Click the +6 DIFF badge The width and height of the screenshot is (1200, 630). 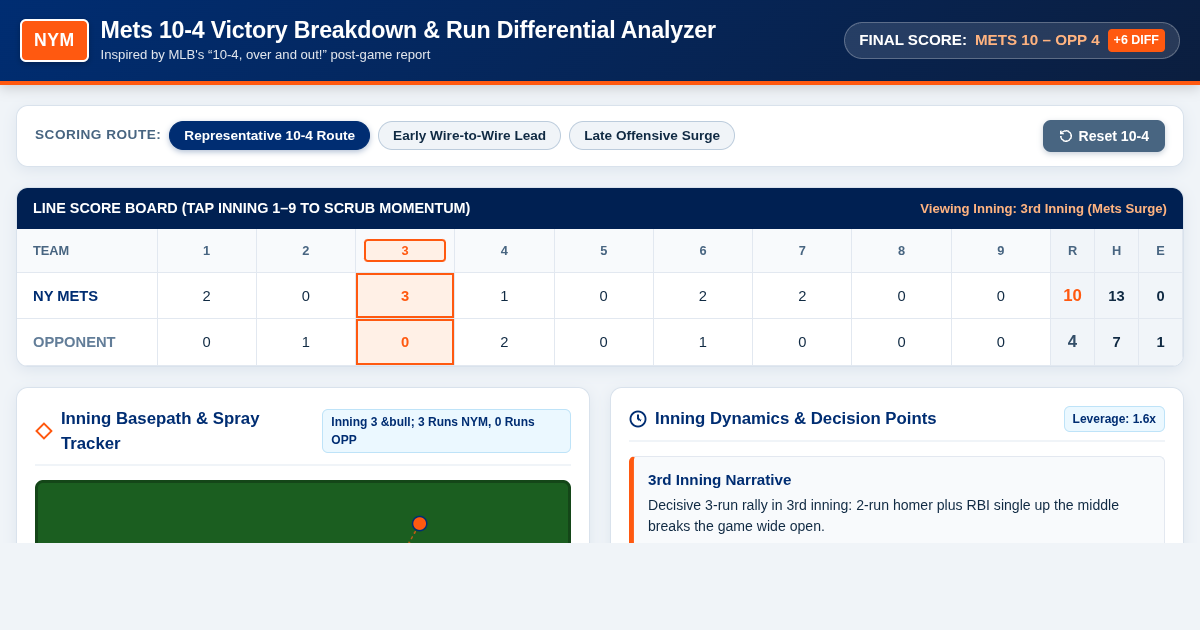click(1136, 40)
